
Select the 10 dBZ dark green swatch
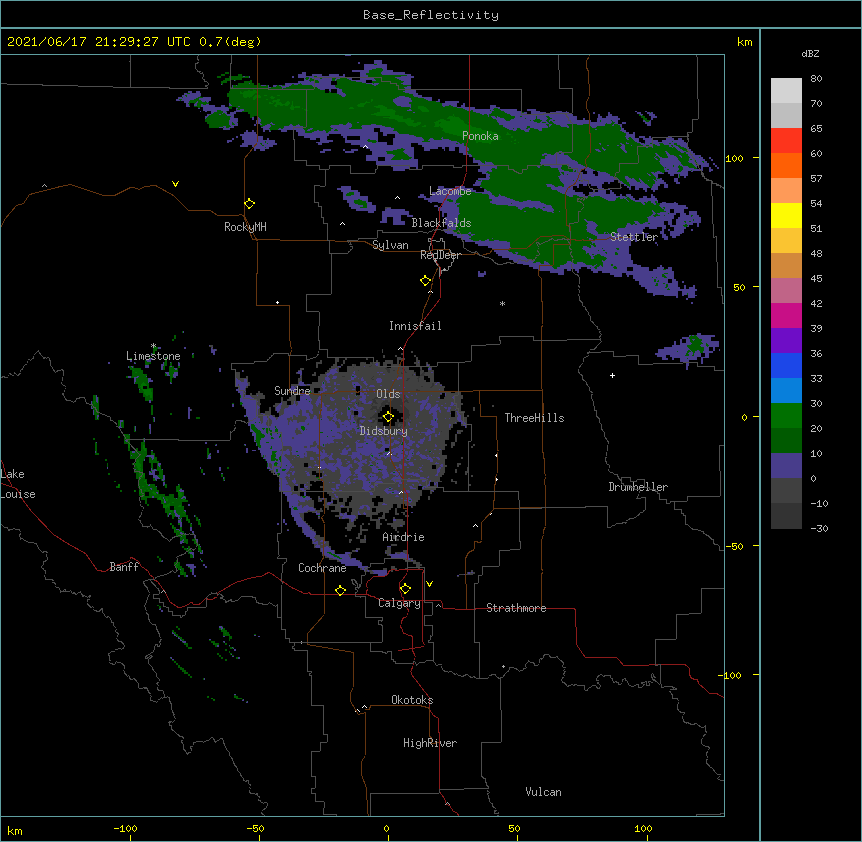[786, 441]
